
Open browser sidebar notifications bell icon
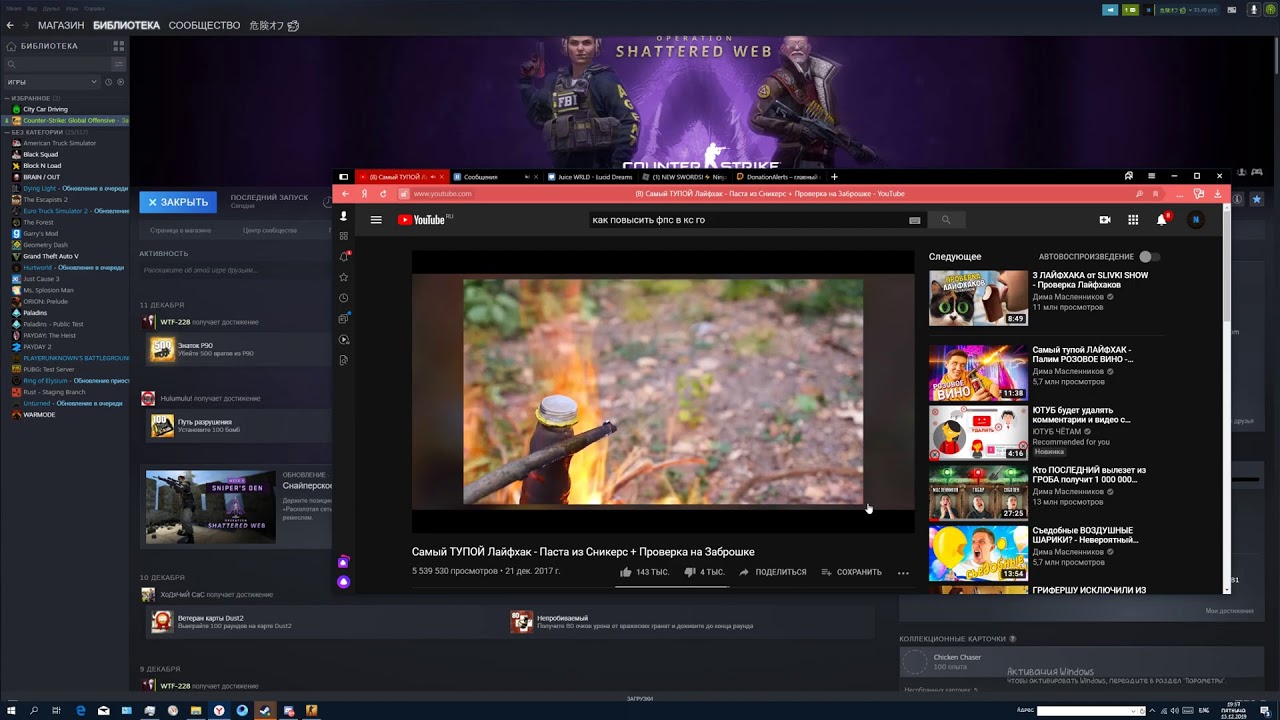pyautogui.click(x=344, y=257)
